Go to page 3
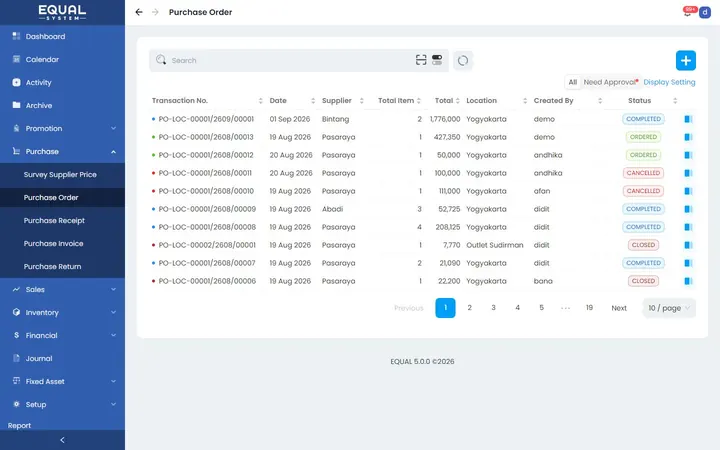Image resolution: width=720 pixels, height=450 pixels. pos(493,308)
